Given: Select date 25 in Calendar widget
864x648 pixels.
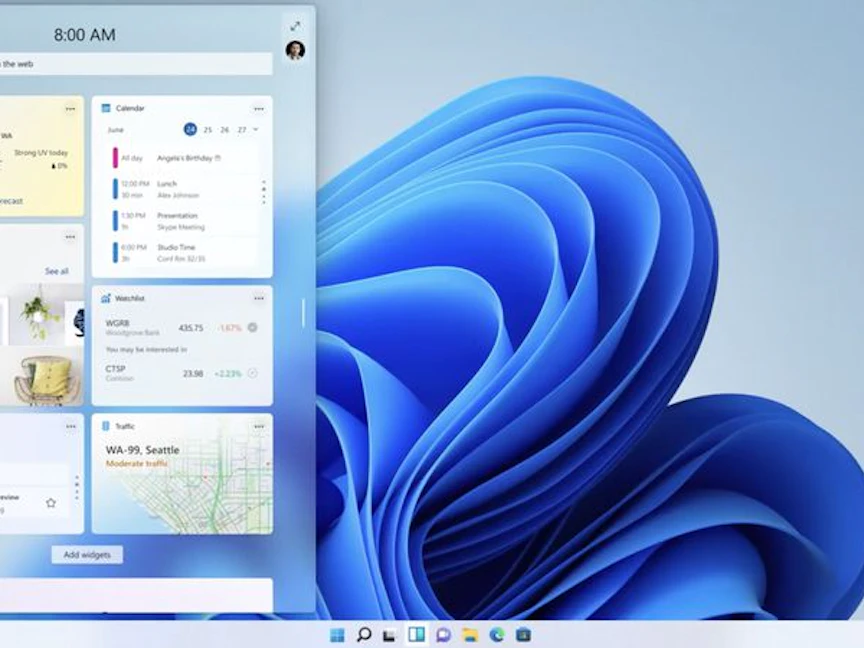Looking at the screenshot, I should coord(208,129).
